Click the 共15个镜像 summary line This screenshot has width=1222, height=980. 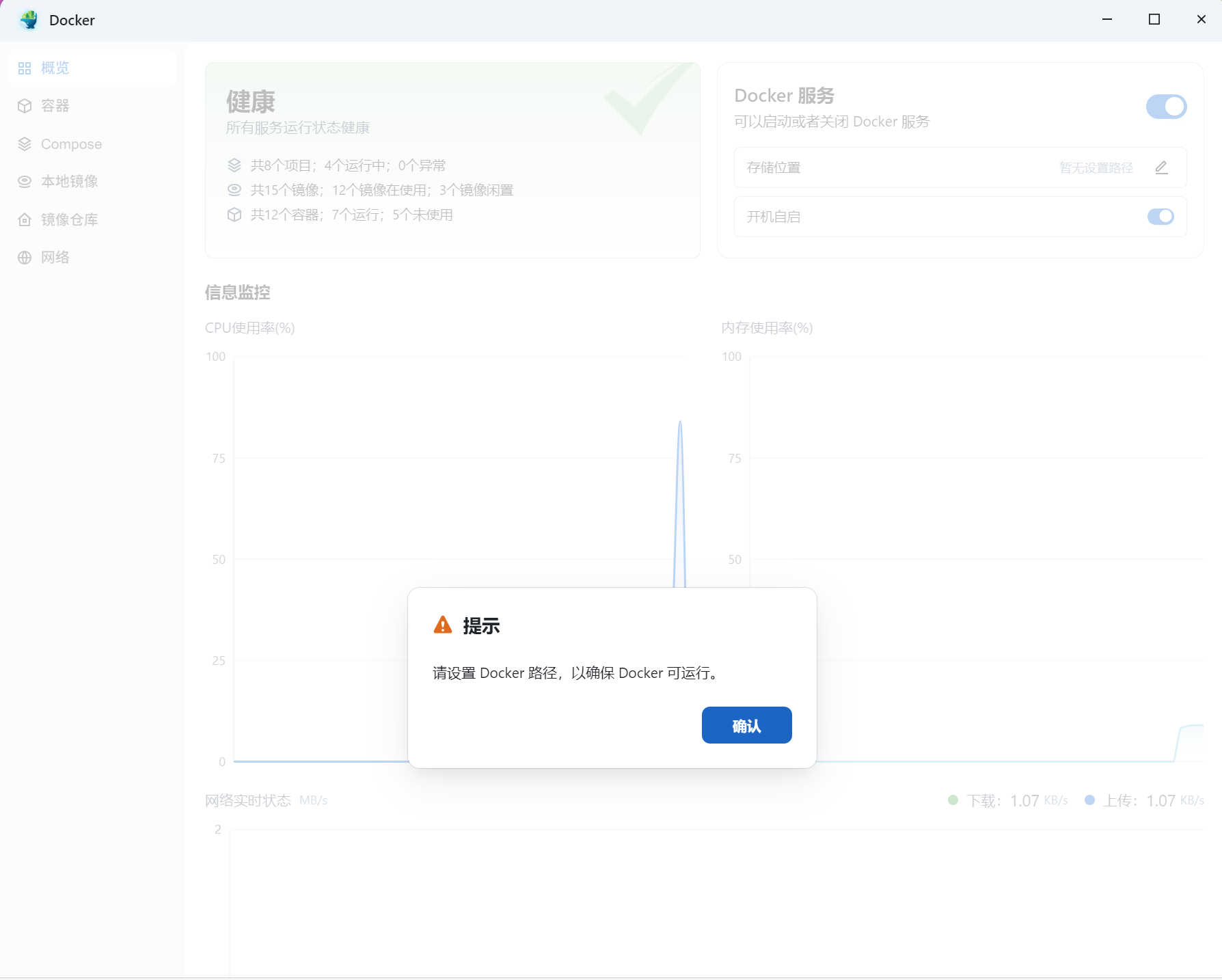[382, 190]
